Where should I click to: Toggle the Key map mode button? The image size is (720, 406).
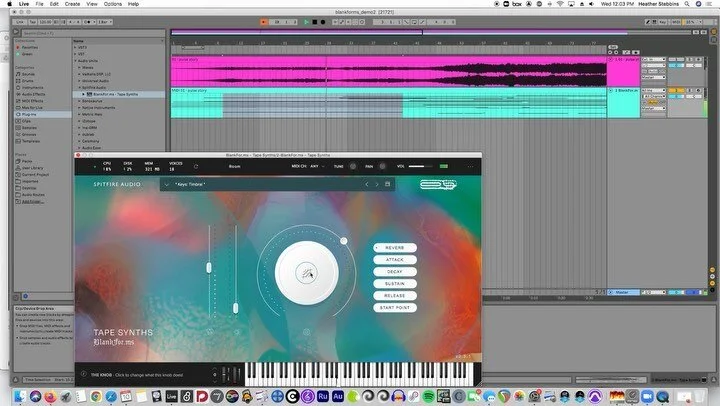click(663, 22)
